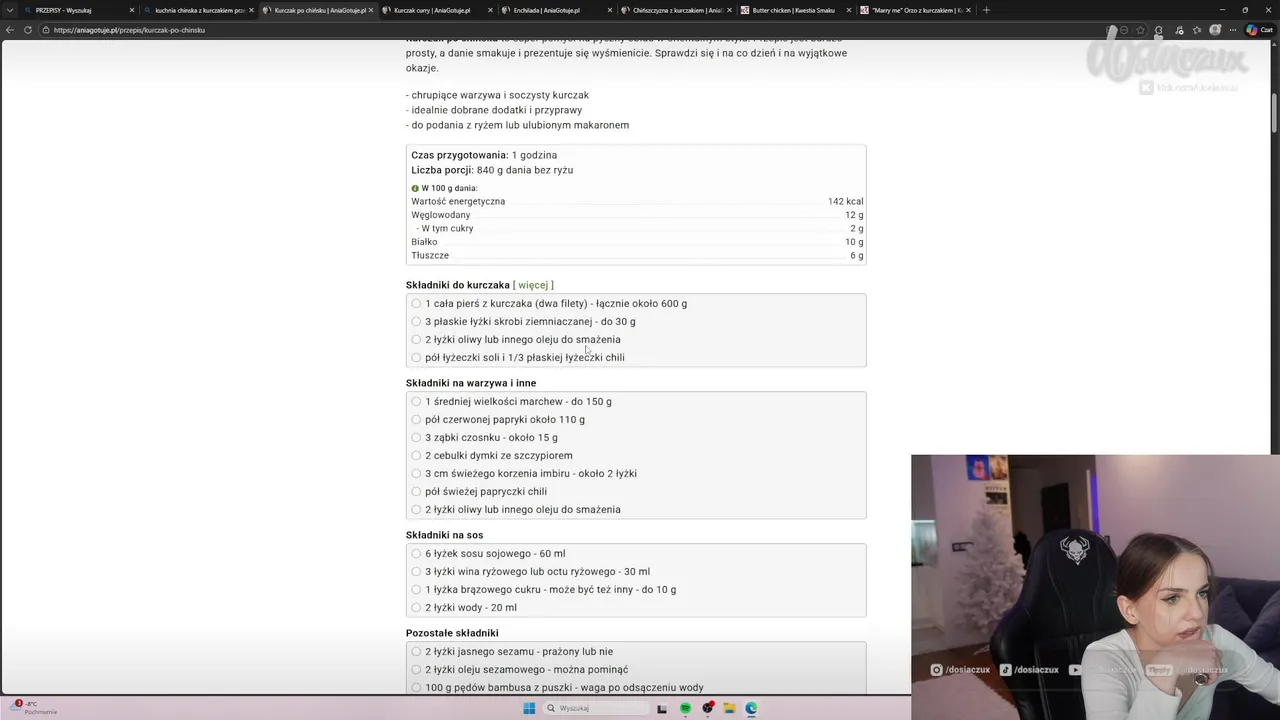This screenshot has height=720, width=1280.
Task: Open File Explorer from the taskbar
Action: (x=730, y=708)
